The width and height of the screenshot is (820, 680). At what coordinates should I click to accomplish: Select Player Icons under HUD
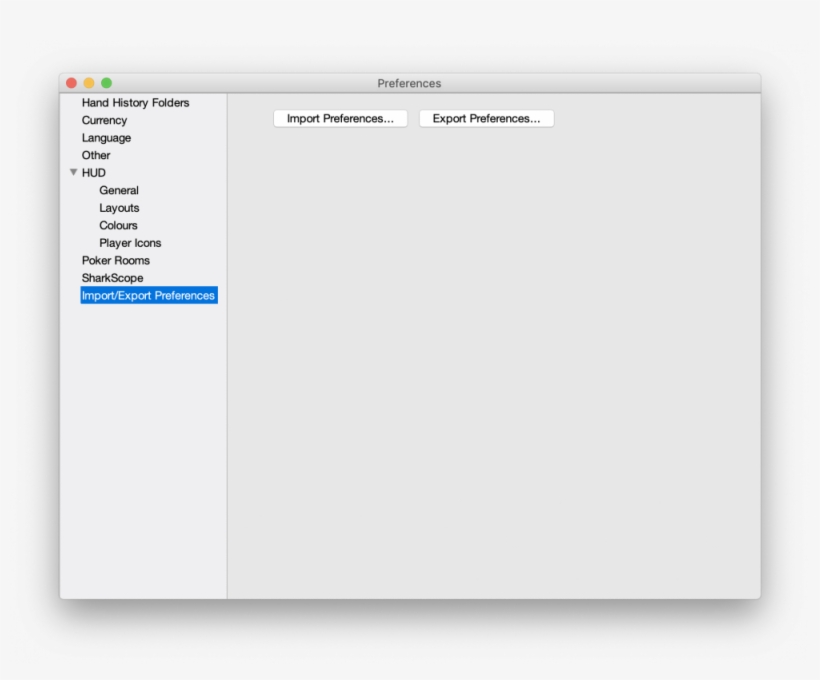coord(130,243)
